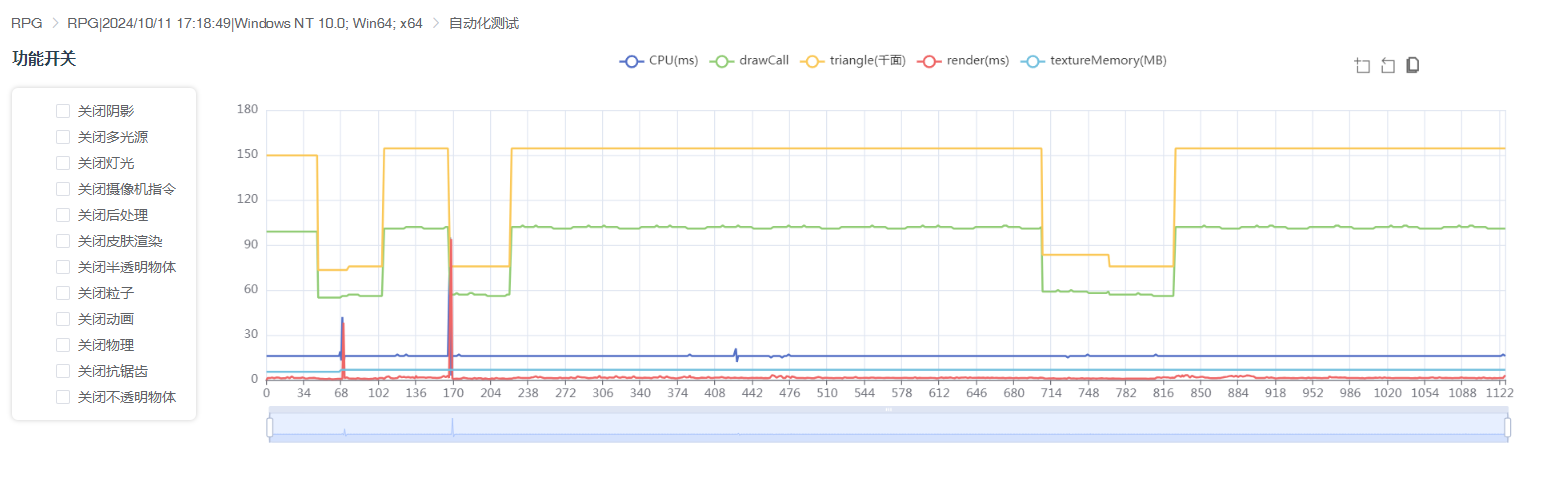This screenshot has height=477, width=1550.
Task: Click the breadcrumb chevron before 自动化测试
Action: [436, 23]
